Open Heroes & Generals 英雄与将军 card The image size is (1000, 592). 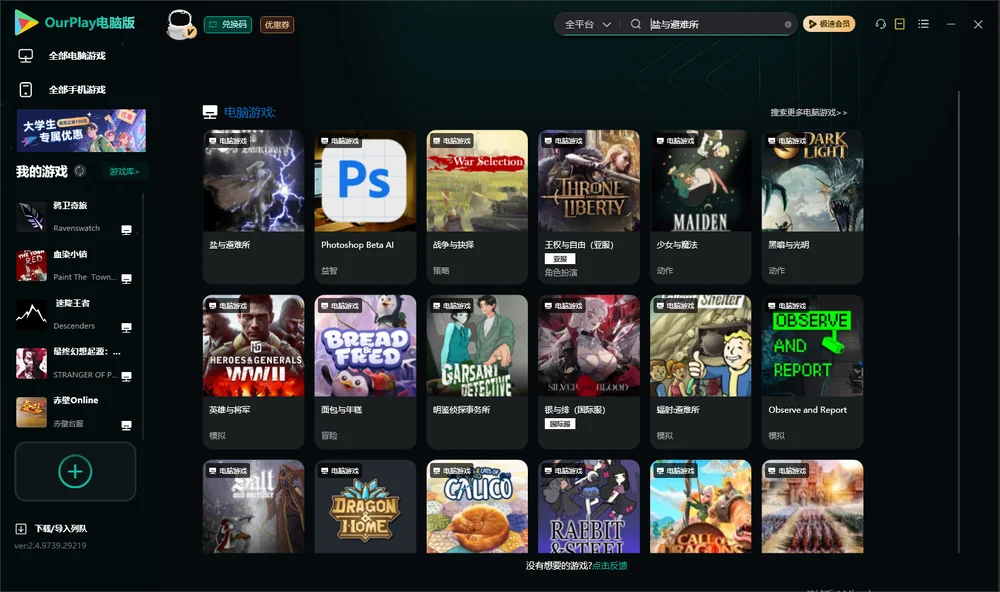click(x=253, y=371)
